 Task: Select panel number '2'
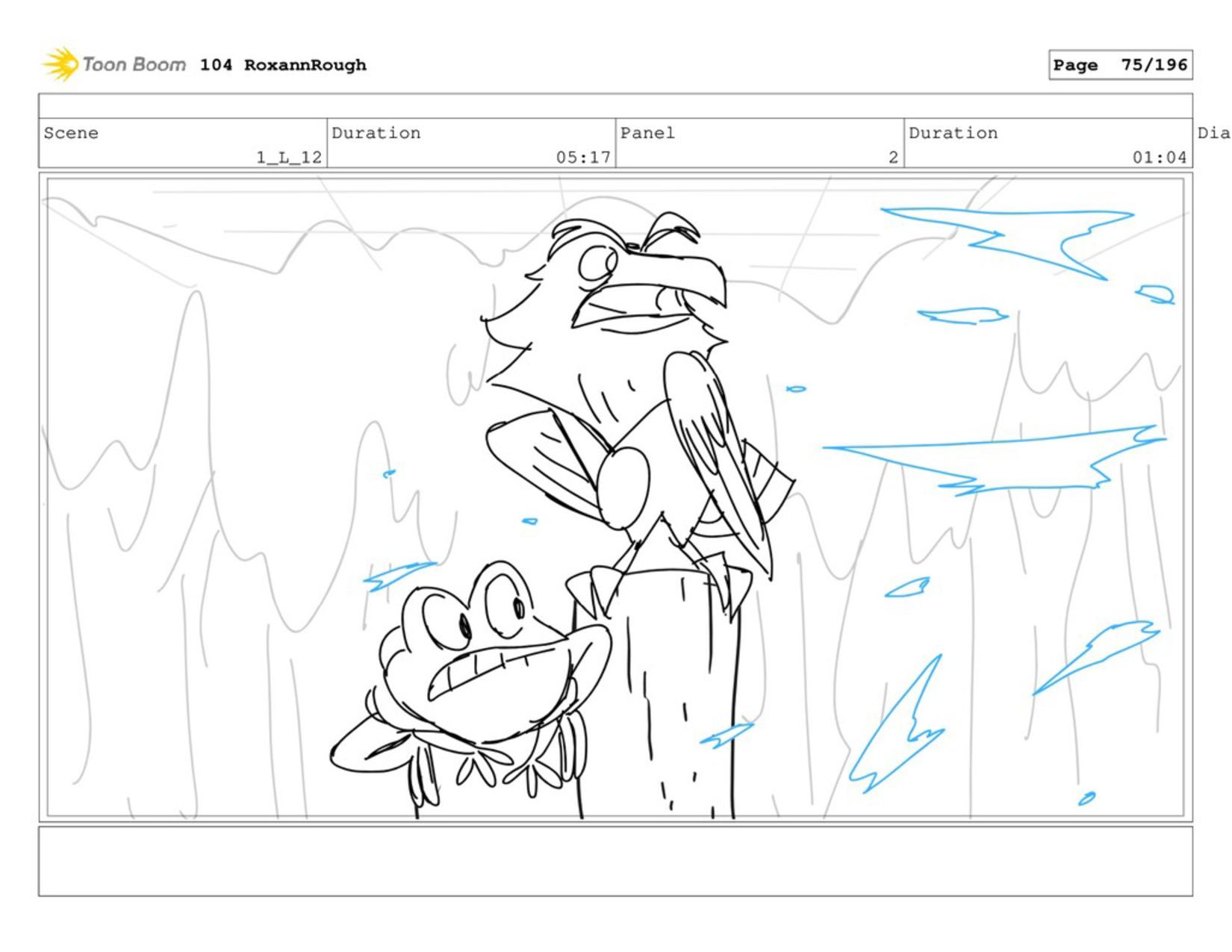click(x=893, y=158)
